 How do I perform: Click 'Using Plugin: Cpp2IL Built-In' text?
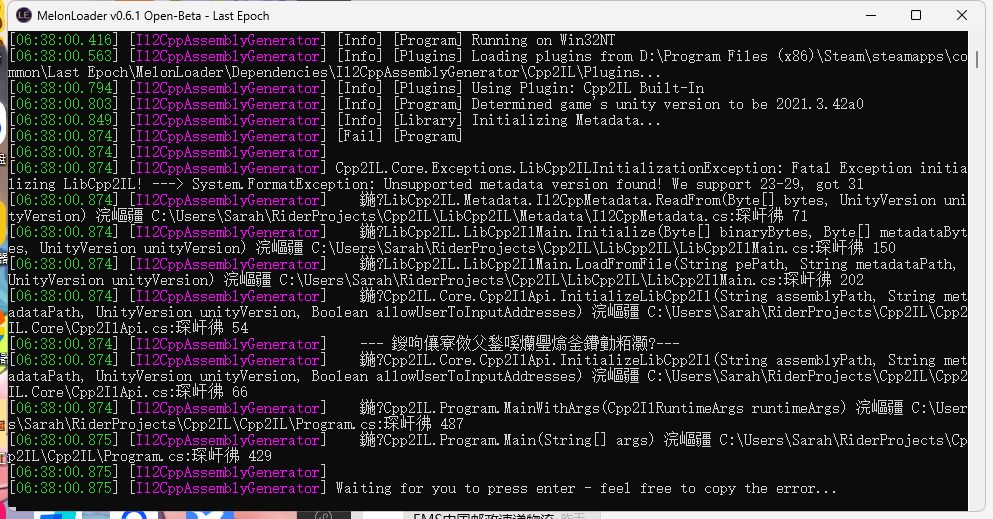coord(588,88)
